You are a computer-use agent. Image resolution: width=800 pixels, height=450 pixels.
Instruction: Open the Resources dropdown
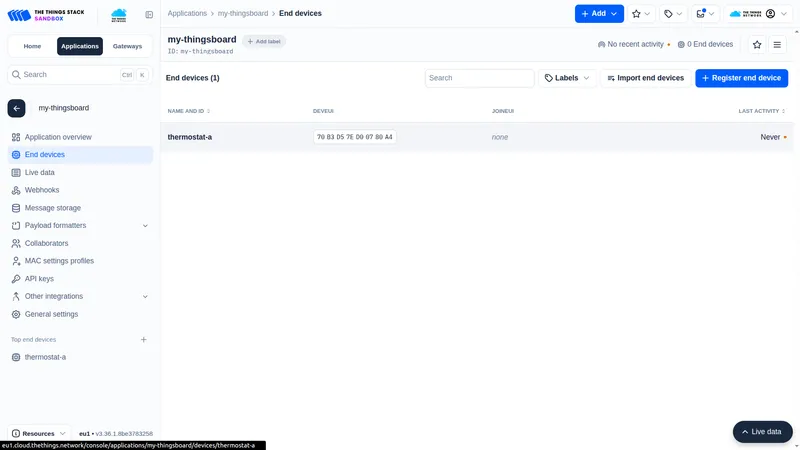[39, 434]
